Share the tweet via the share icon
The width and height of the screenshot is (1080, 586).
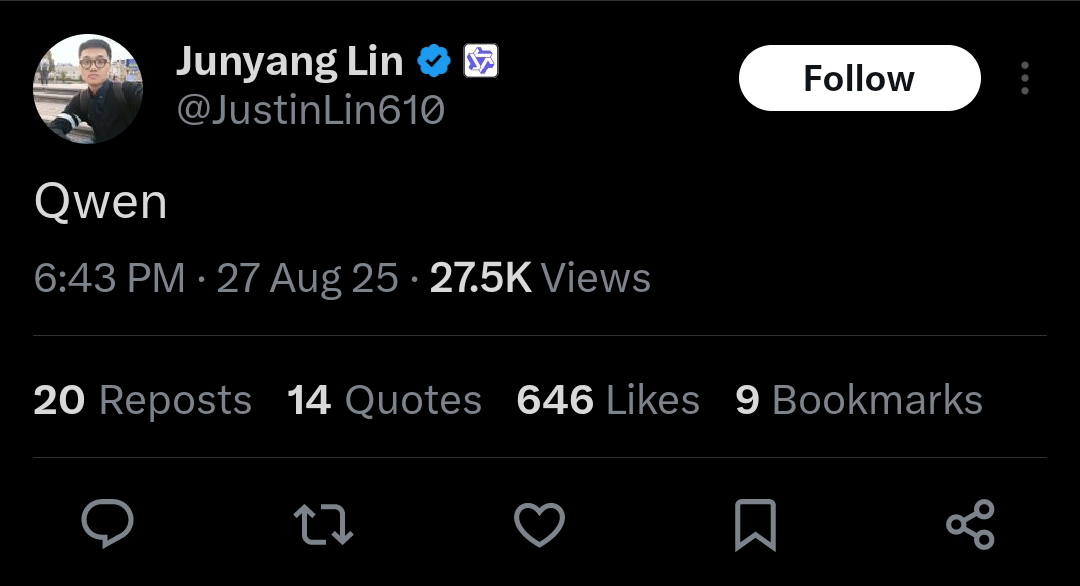click(970, 525)
